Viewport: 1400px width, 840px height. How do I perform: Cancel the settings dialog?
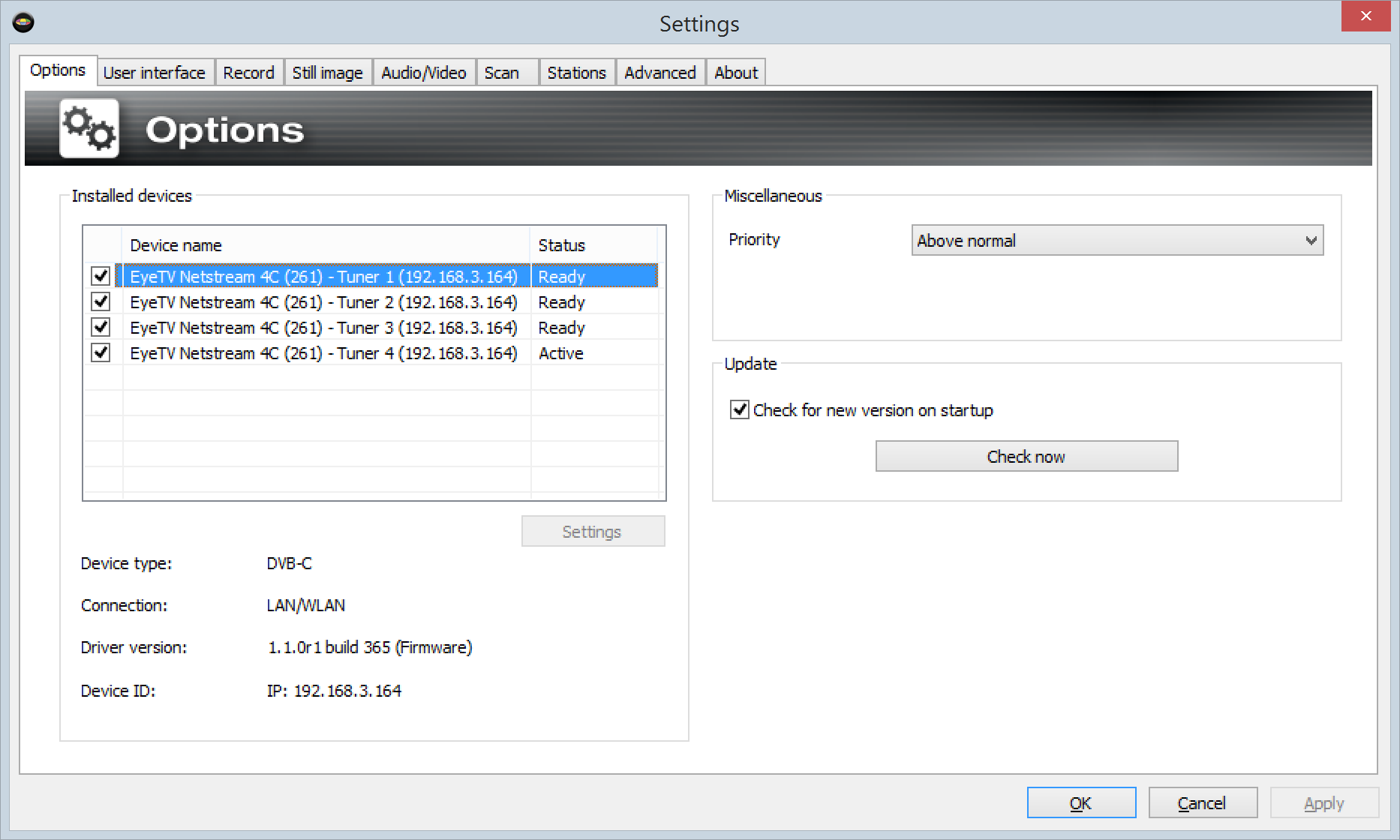[x=1203, y=802]
